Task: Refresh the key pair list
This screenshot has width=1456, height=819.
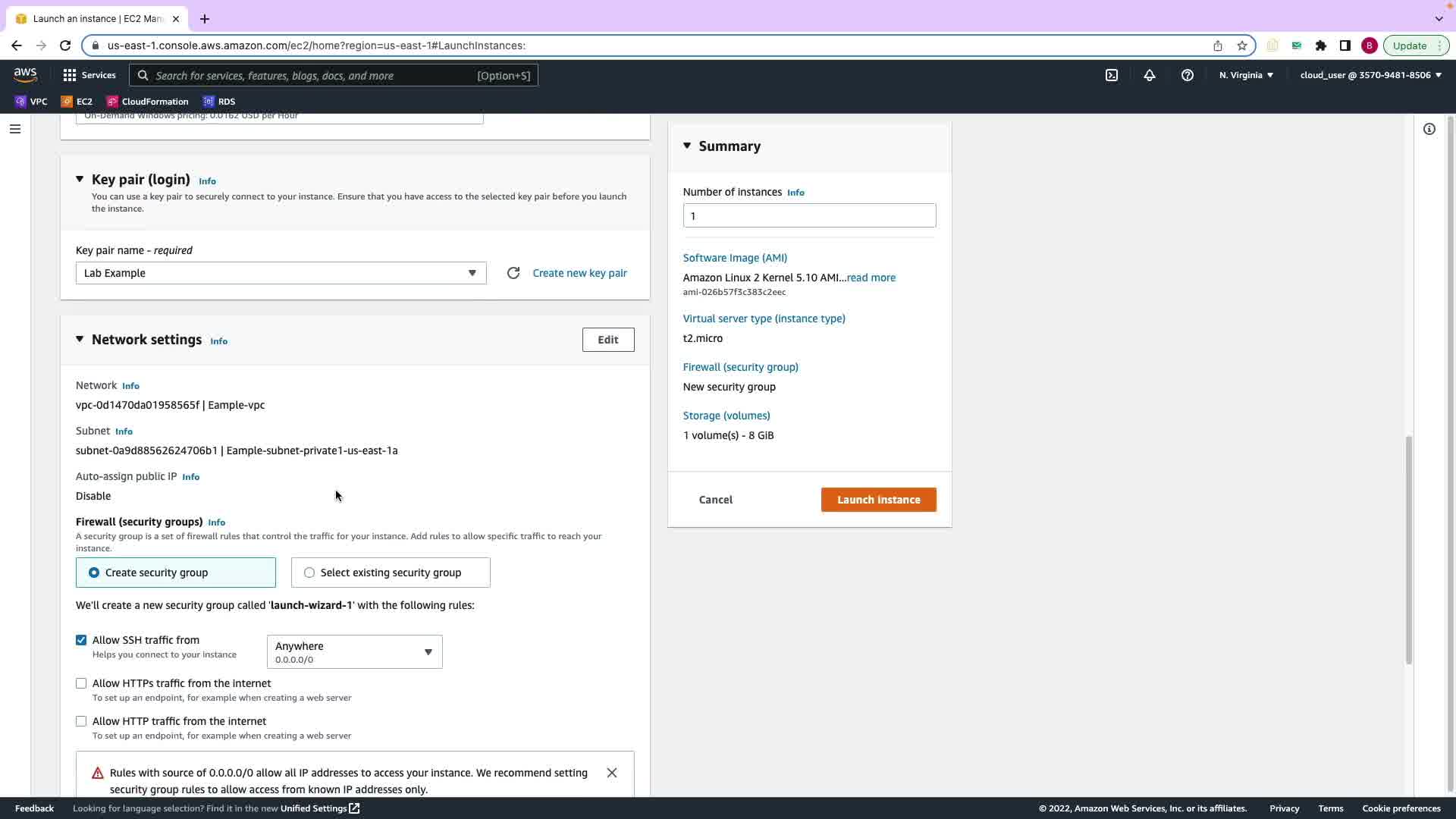Action: pyautogui.click(x=513, y=273)
